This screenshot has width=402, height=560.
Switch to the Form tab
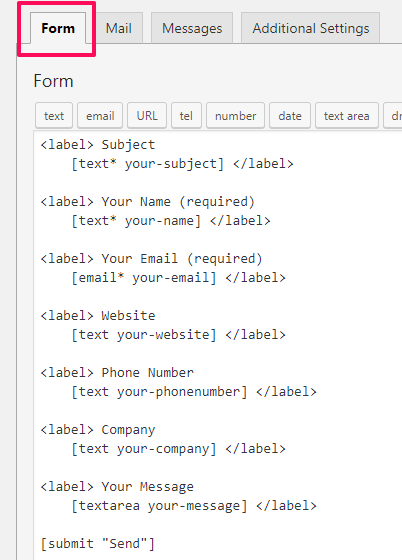coord(58,28)
